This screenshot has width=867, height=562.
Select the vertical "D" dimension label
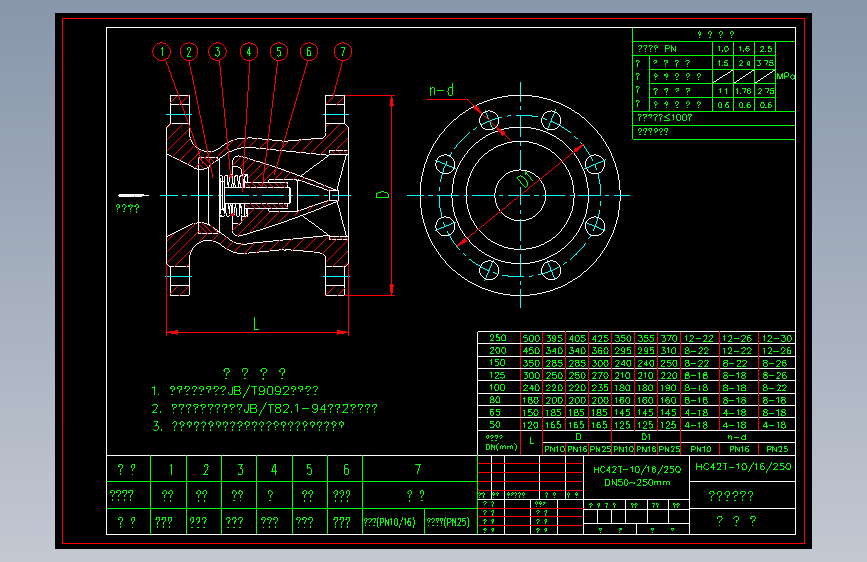click(383, 195)
